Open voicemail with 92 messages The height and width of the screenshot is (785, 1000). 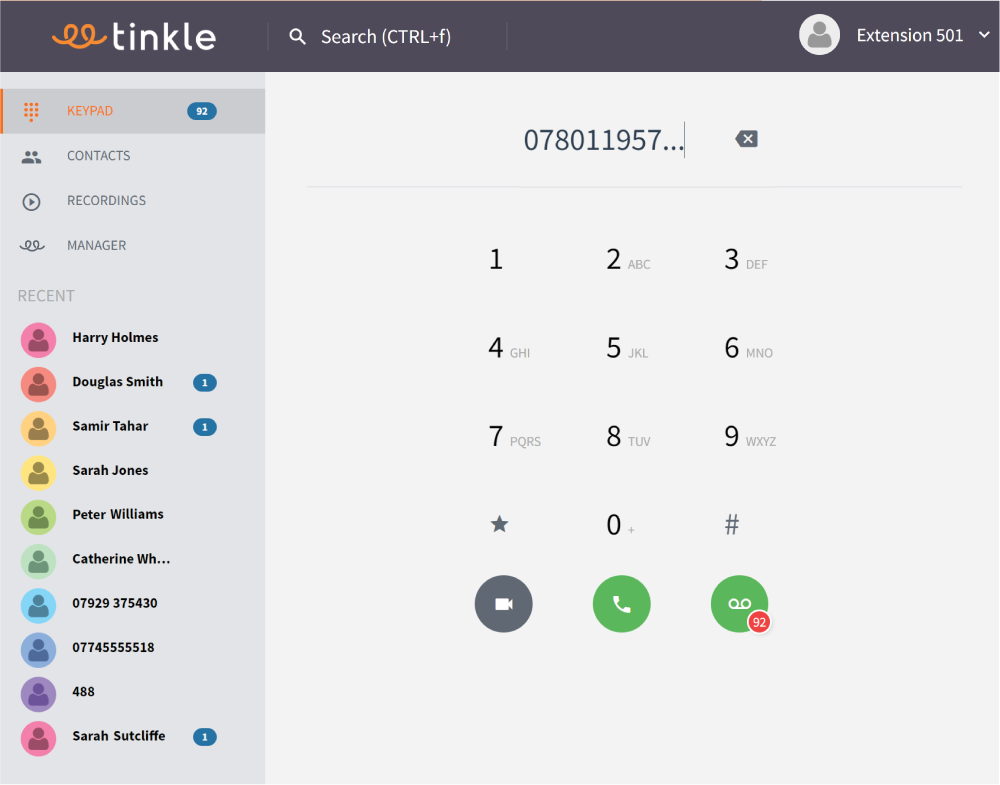739,603
